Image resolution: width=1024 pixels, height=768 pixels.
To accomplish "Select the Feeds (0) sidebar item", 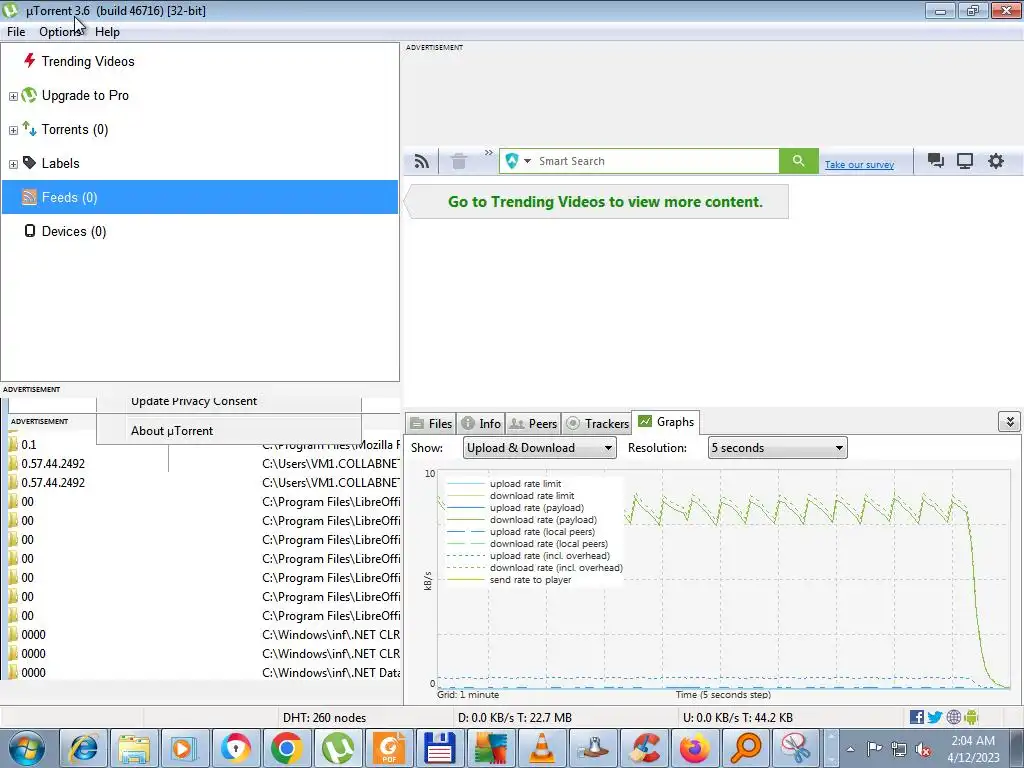I will tap(200, 197).
